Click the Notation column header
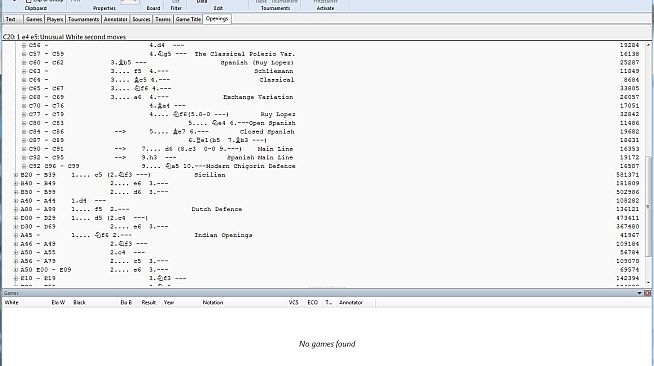Viewport: 654px width, 366px height. pyautogui.click(x=243, y=303)
